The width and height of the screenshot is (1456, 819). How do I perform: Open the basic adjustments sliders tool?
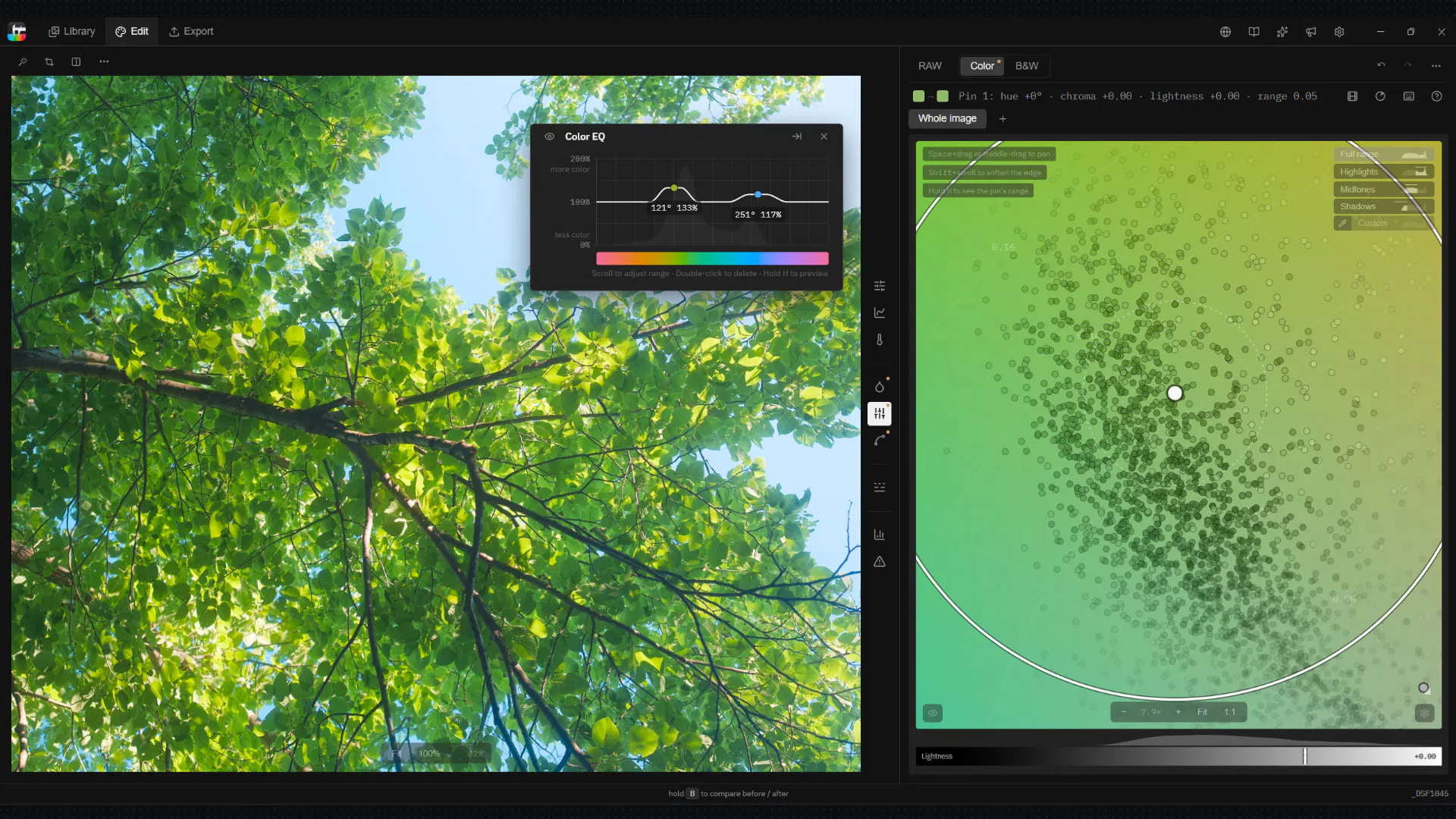(x=880, y=286)
